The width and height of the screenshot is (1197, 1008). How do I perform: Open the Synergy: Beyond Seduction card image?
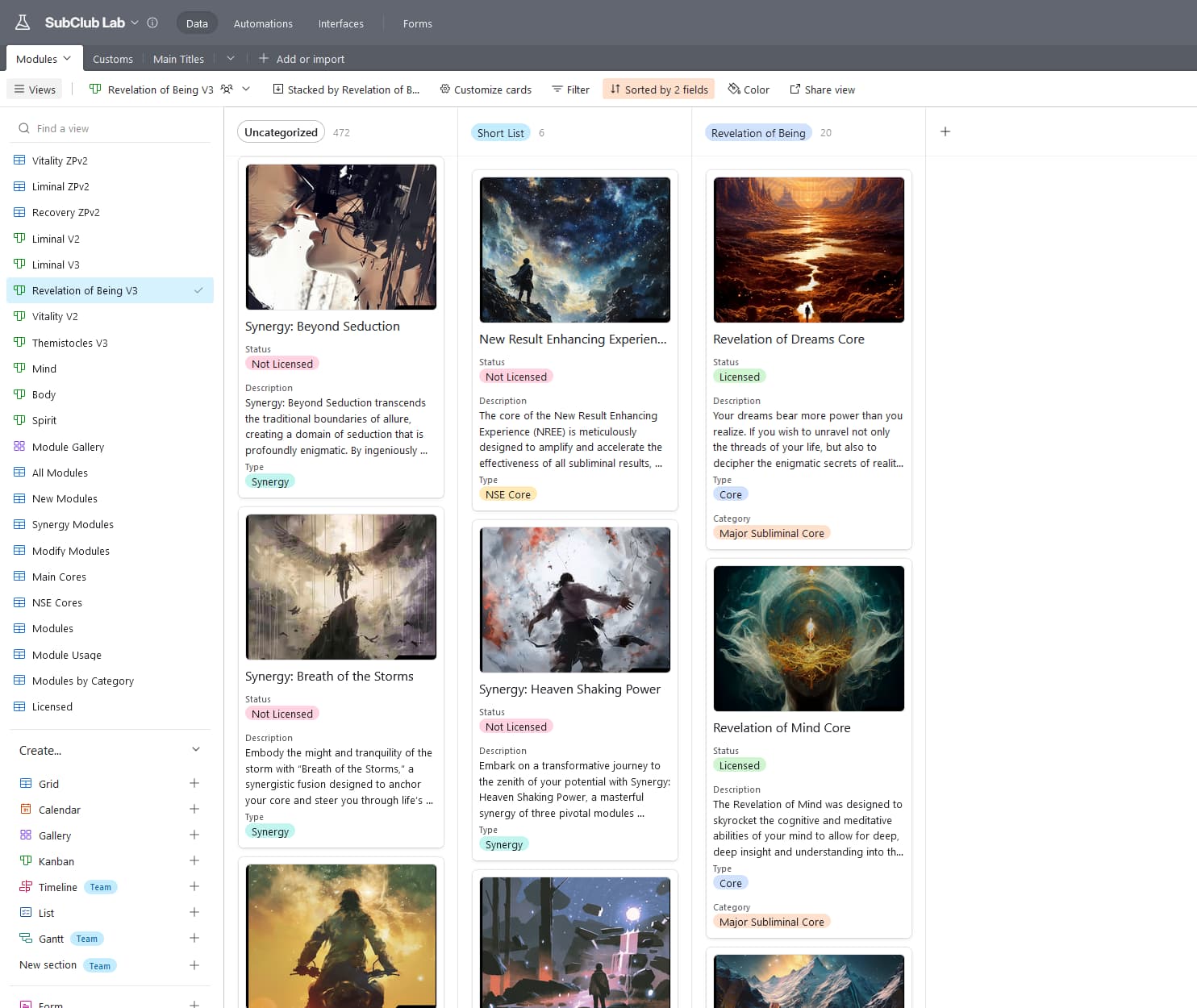[x=341, y=237]
